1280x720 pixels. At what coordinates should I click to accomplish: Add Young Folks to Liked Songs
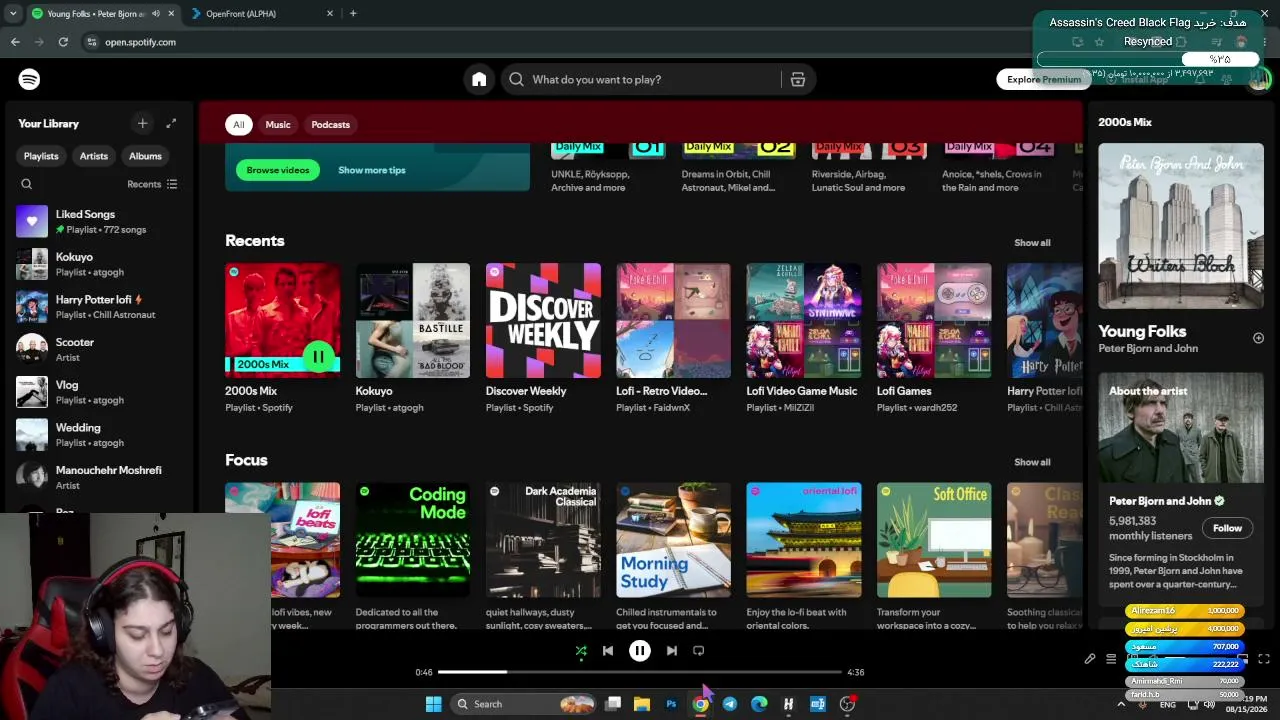[1258, 338]
